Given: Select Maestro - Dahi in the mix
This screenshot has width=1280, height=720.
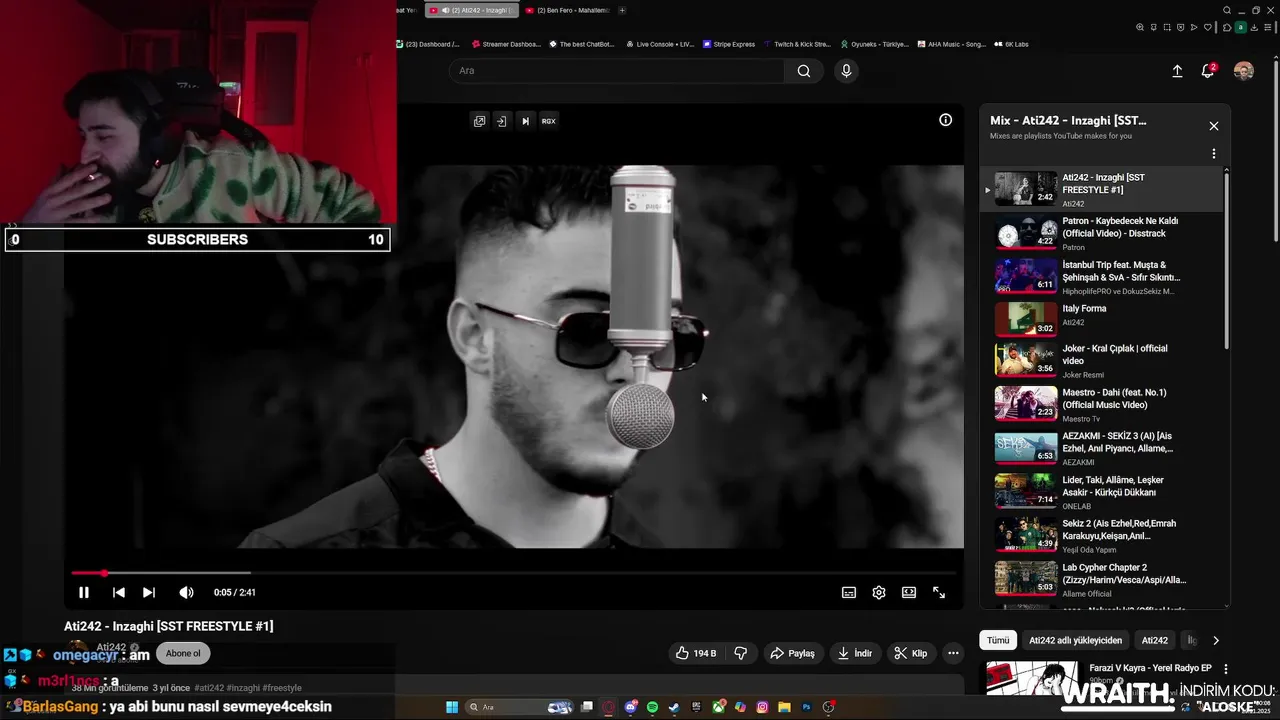Looking at the screenshot, I should (1102, 404).
